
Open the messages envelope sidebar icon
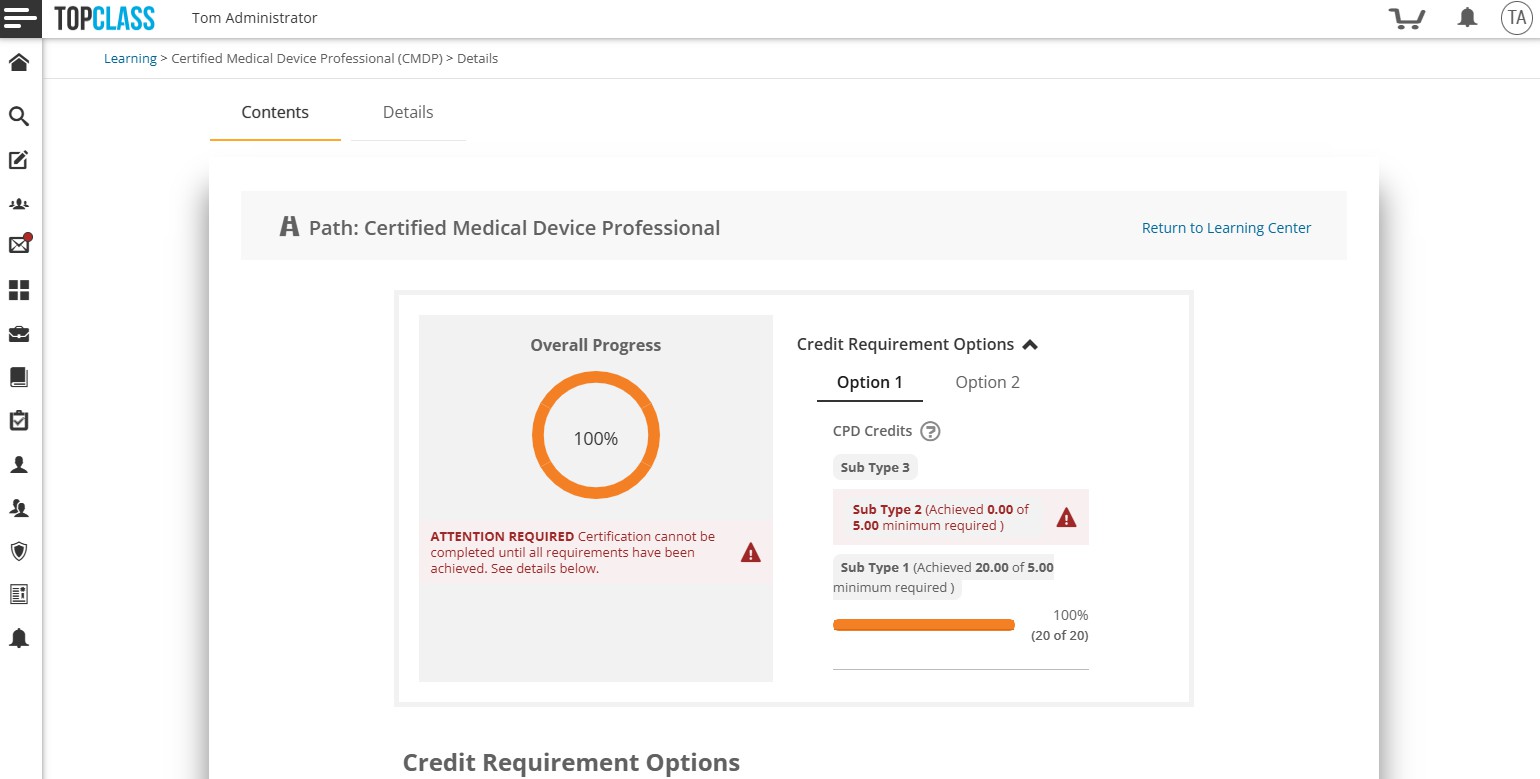click(20, 244)
